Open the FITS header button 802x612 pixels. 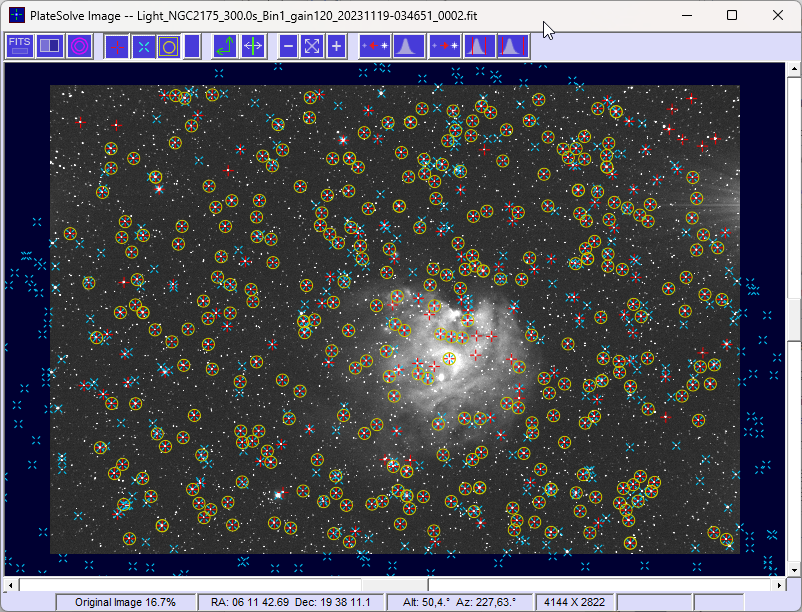[19, 46]
